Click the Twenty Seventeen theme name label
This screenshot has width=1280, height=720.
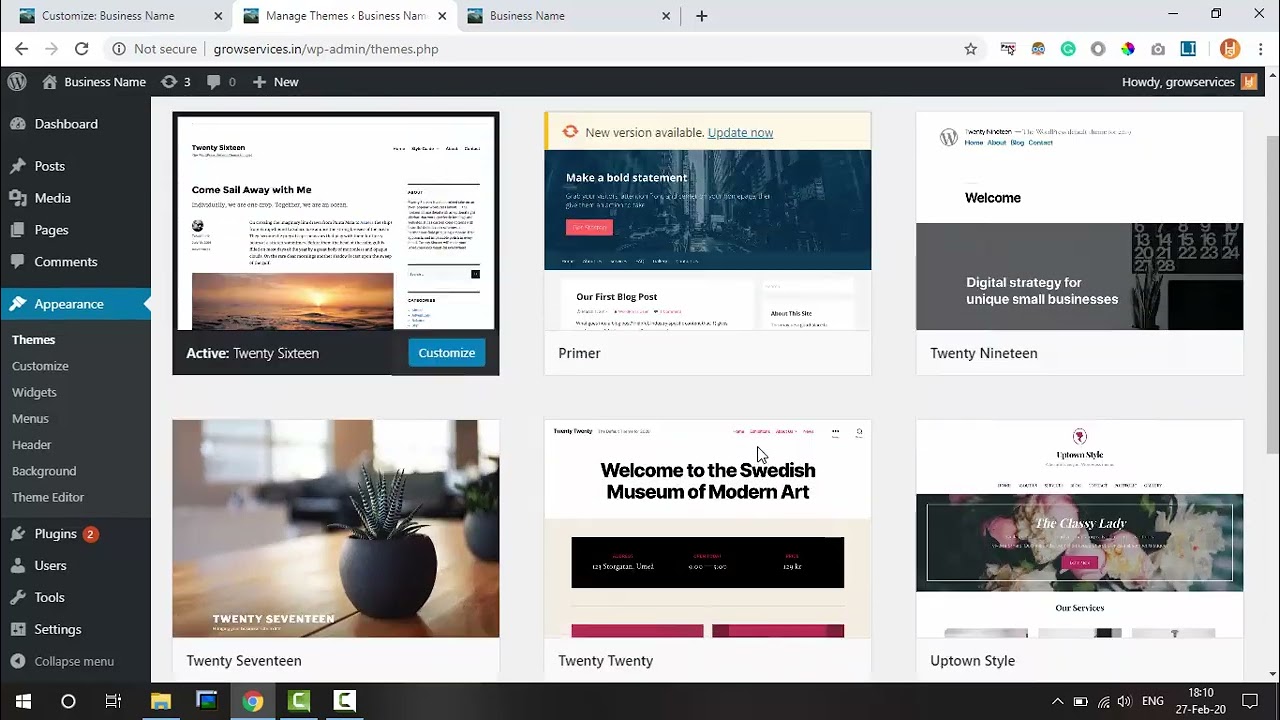[244, 661]
